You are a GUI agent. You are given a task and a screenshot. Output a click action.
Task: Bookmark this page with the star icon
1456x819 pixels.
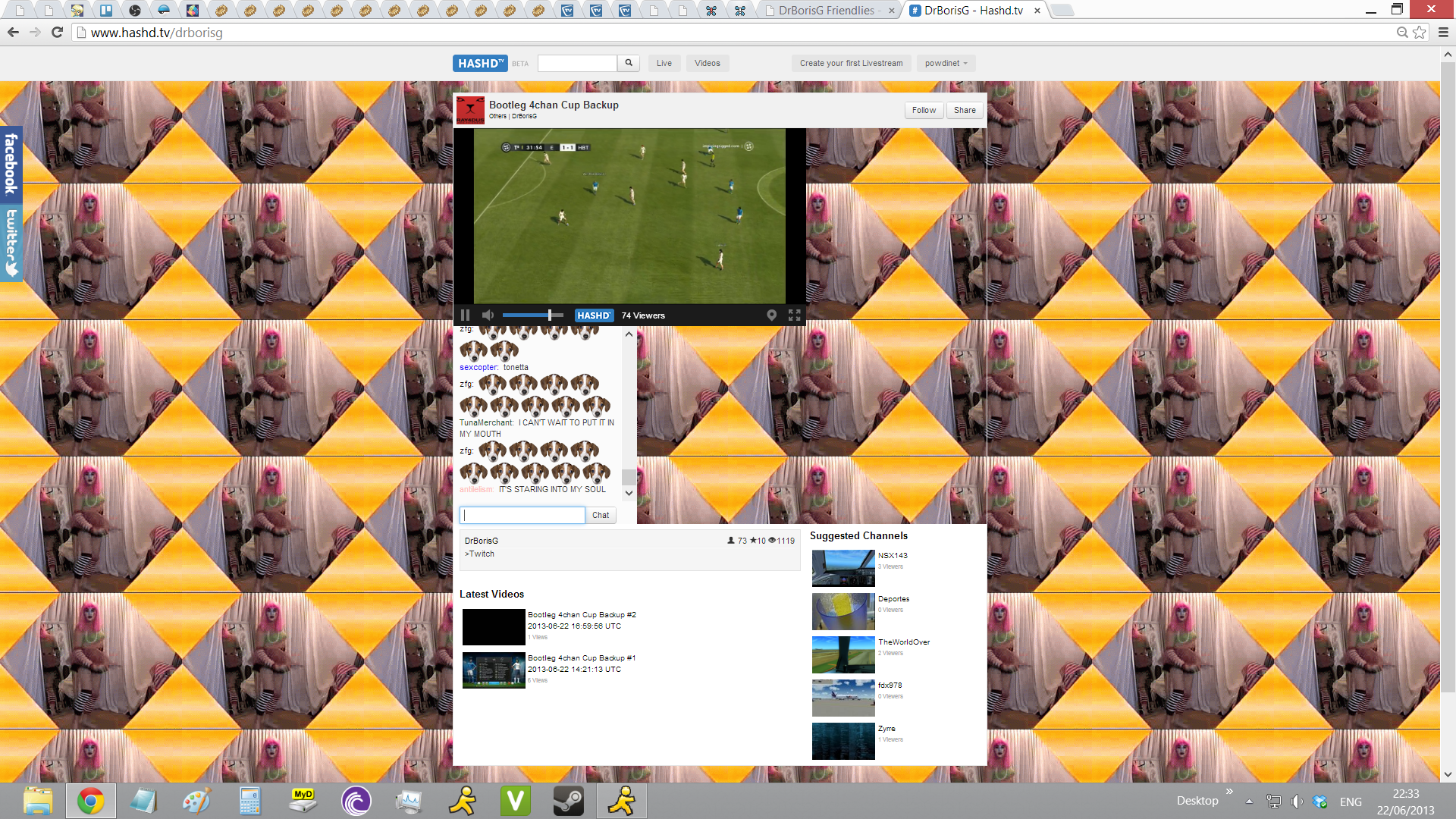(x=1420, y=32)
